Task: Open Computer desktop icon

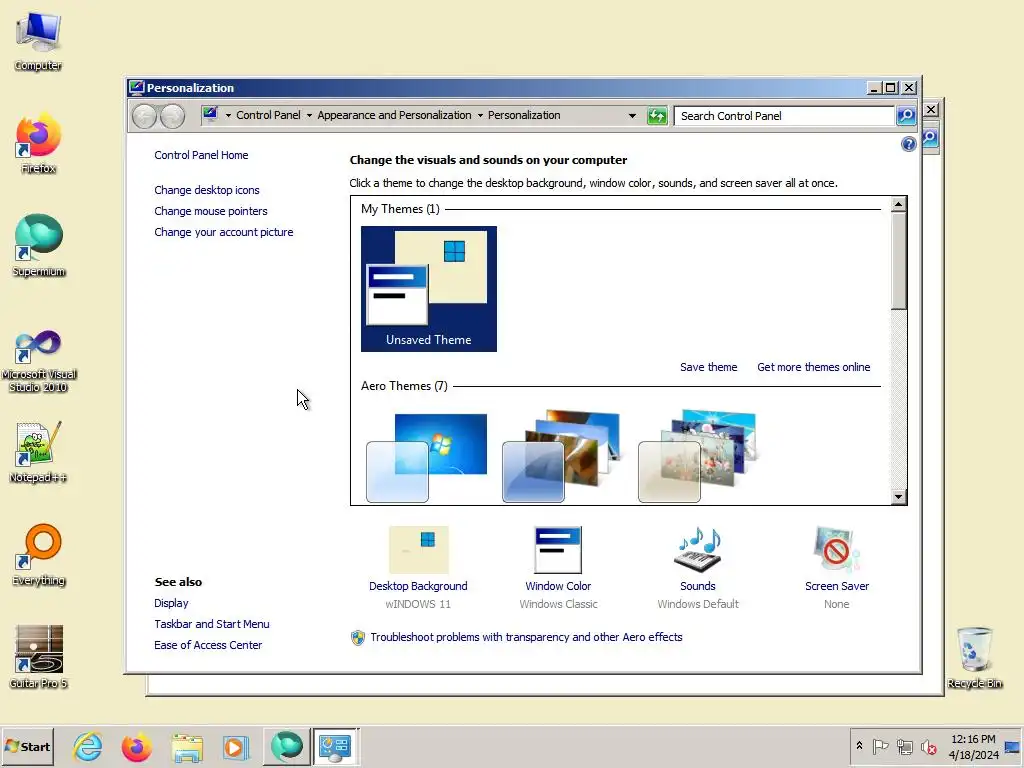Action: [x=38, y=40]
